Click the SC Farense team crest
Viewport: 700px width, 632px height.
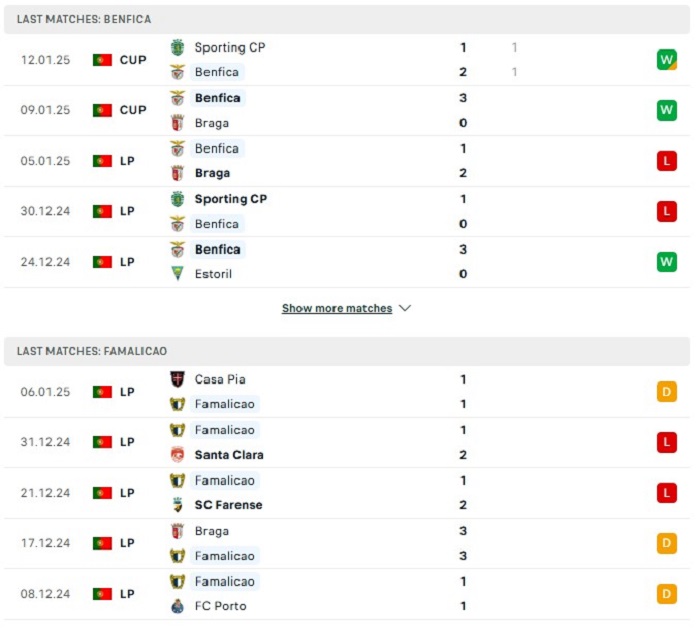coord(177,505)
